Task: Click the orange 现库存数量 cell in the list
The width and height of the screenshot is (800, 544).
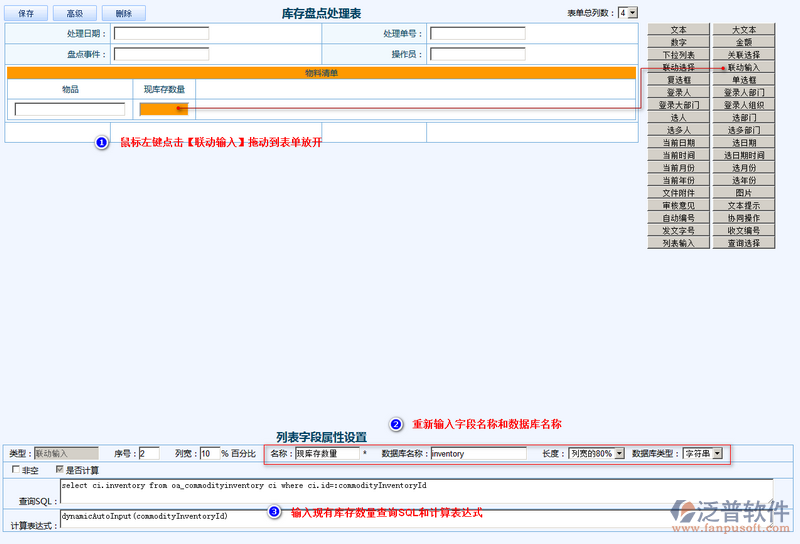Action: [163, 109]
